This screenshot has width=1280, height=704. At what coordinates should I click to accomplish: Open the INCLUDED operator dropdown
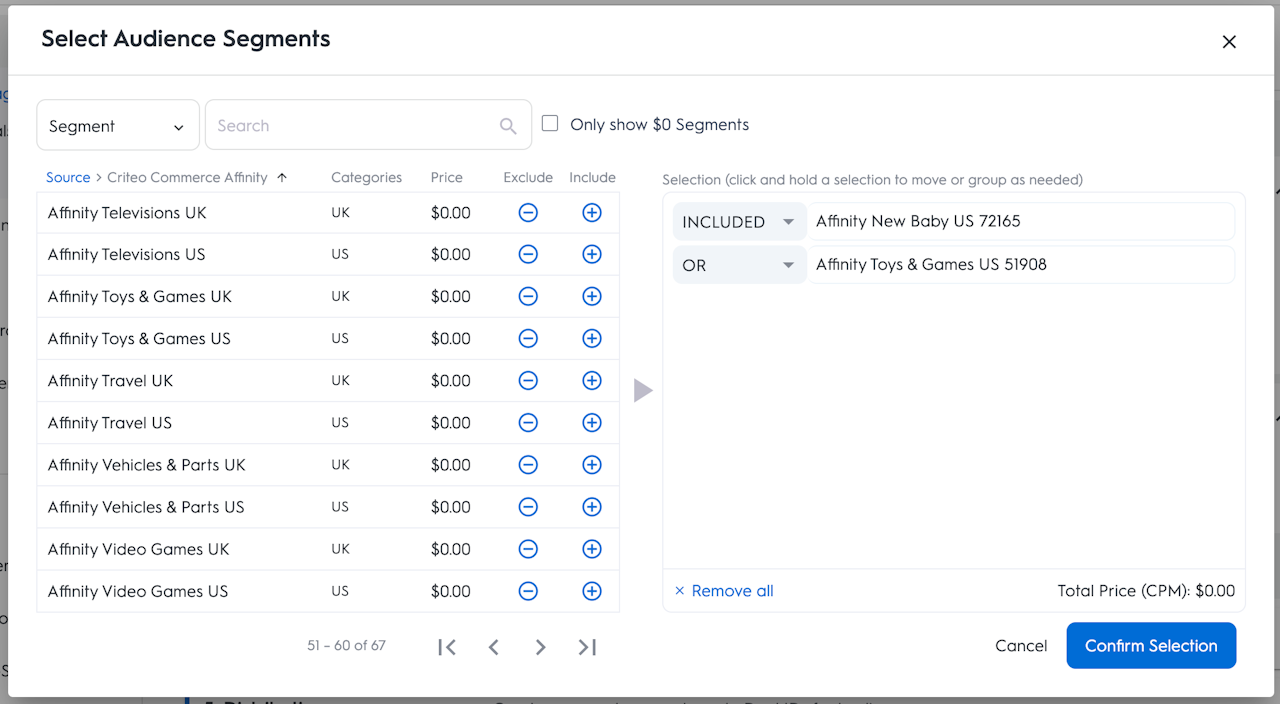tap(739, 222)
